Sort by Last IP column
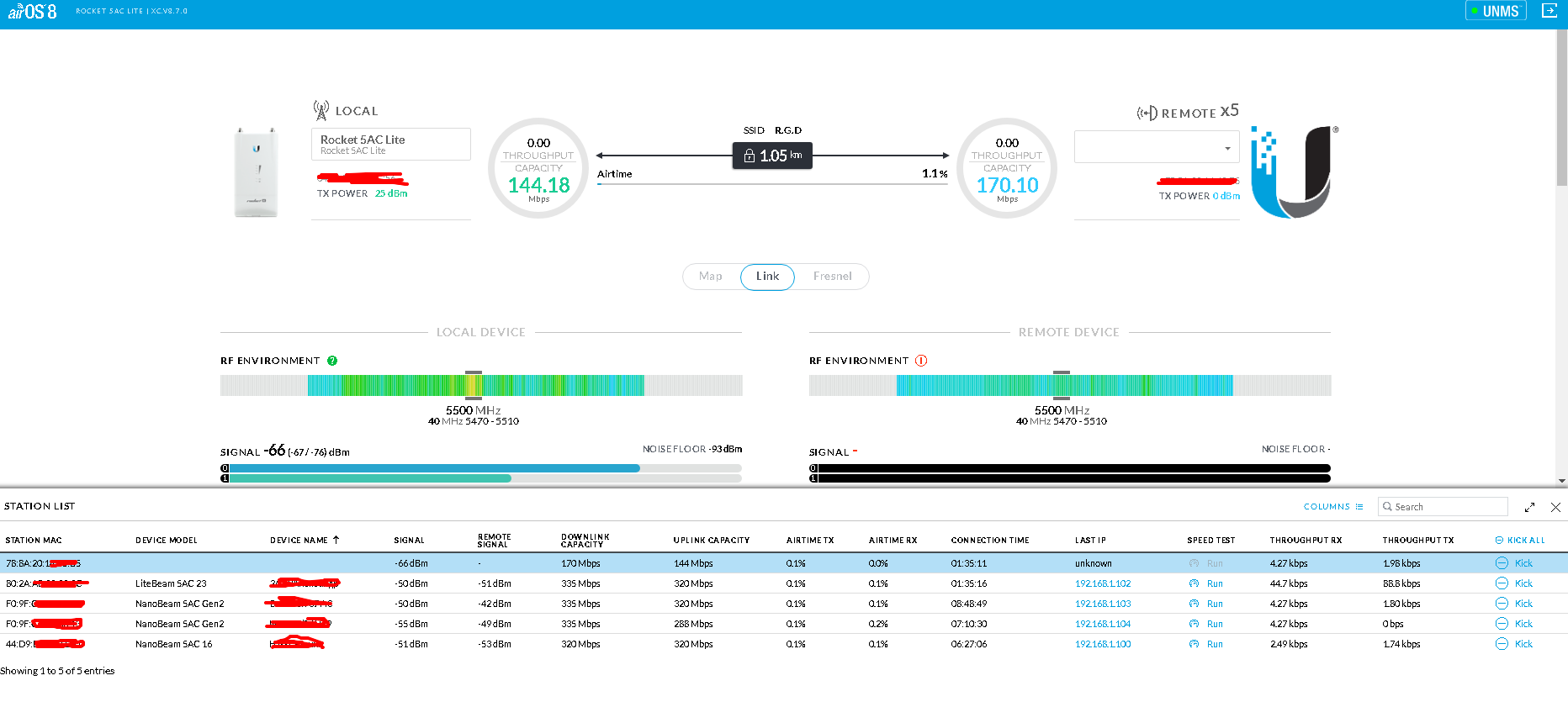This screenshot has height=723, width=1568. (1090, 541)
